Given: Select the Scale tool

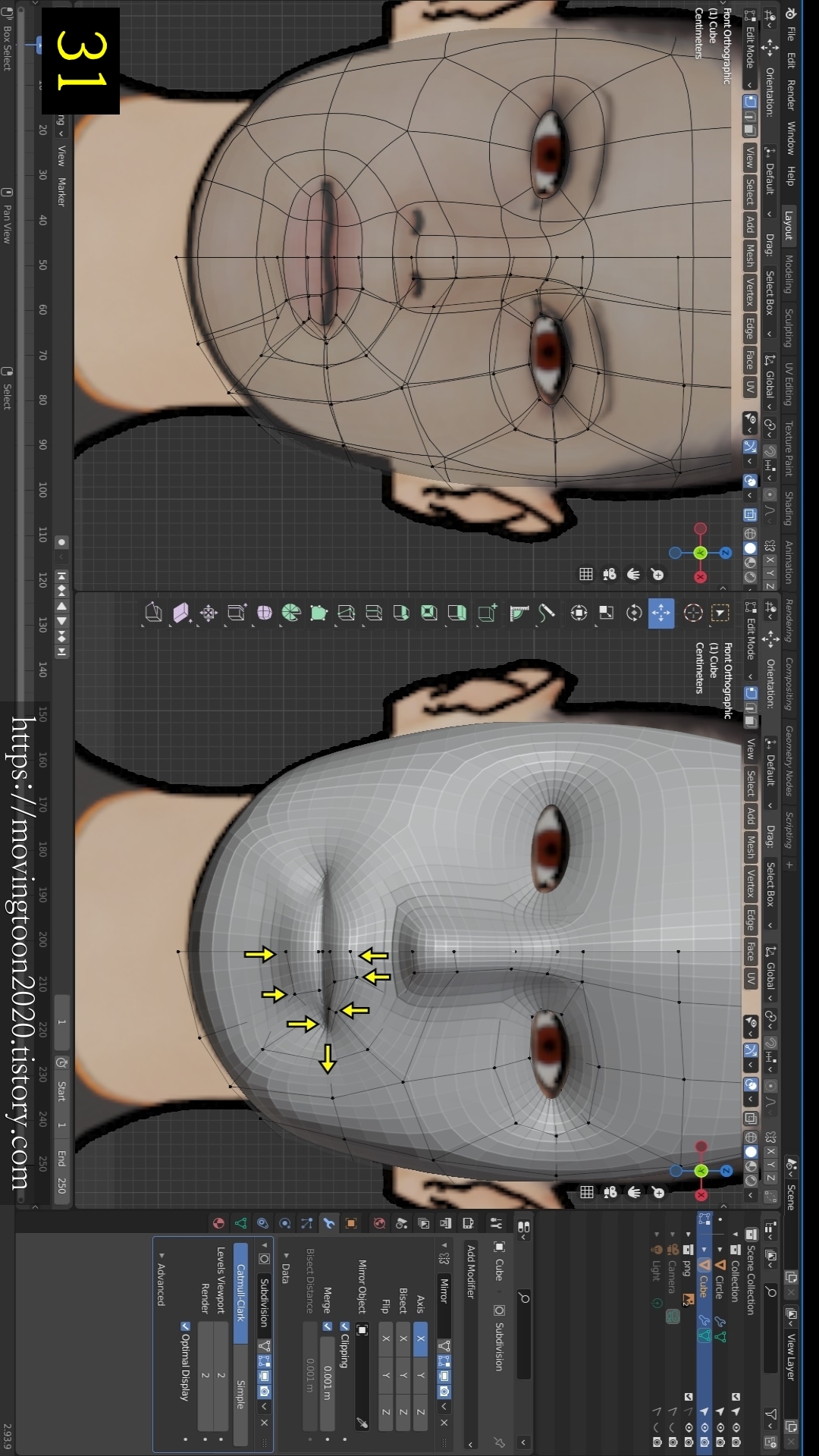Looking at the screenshot, I should pos(607,613).
